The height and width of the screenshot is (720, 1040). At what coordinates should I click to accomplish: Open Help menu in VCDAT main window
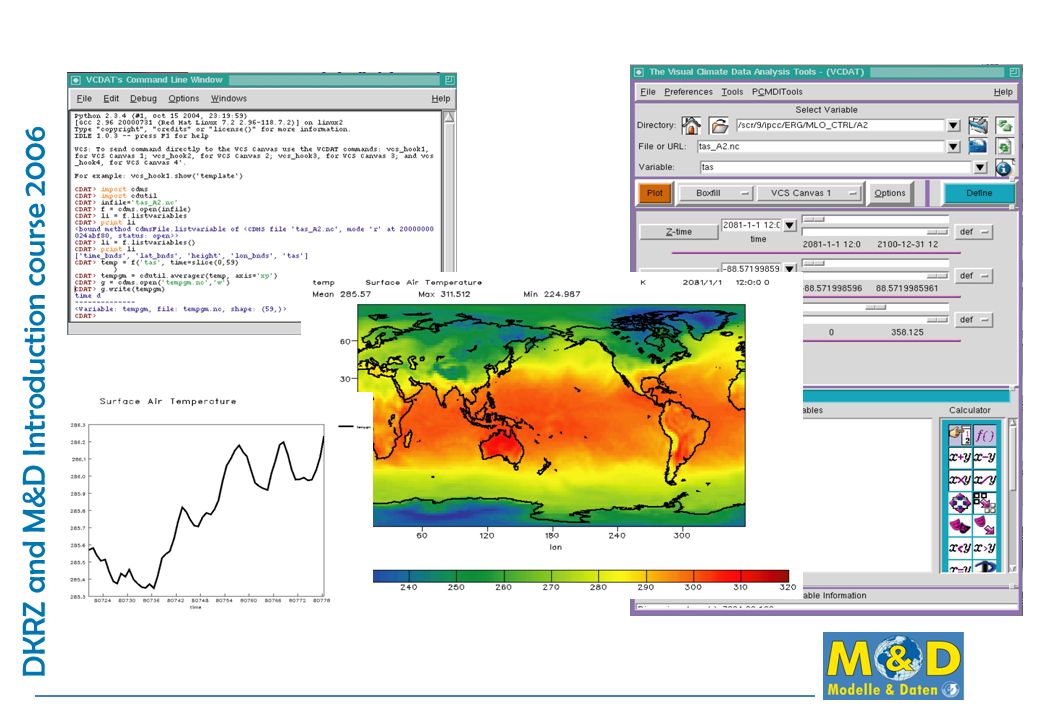click(x=1003, y=91)
